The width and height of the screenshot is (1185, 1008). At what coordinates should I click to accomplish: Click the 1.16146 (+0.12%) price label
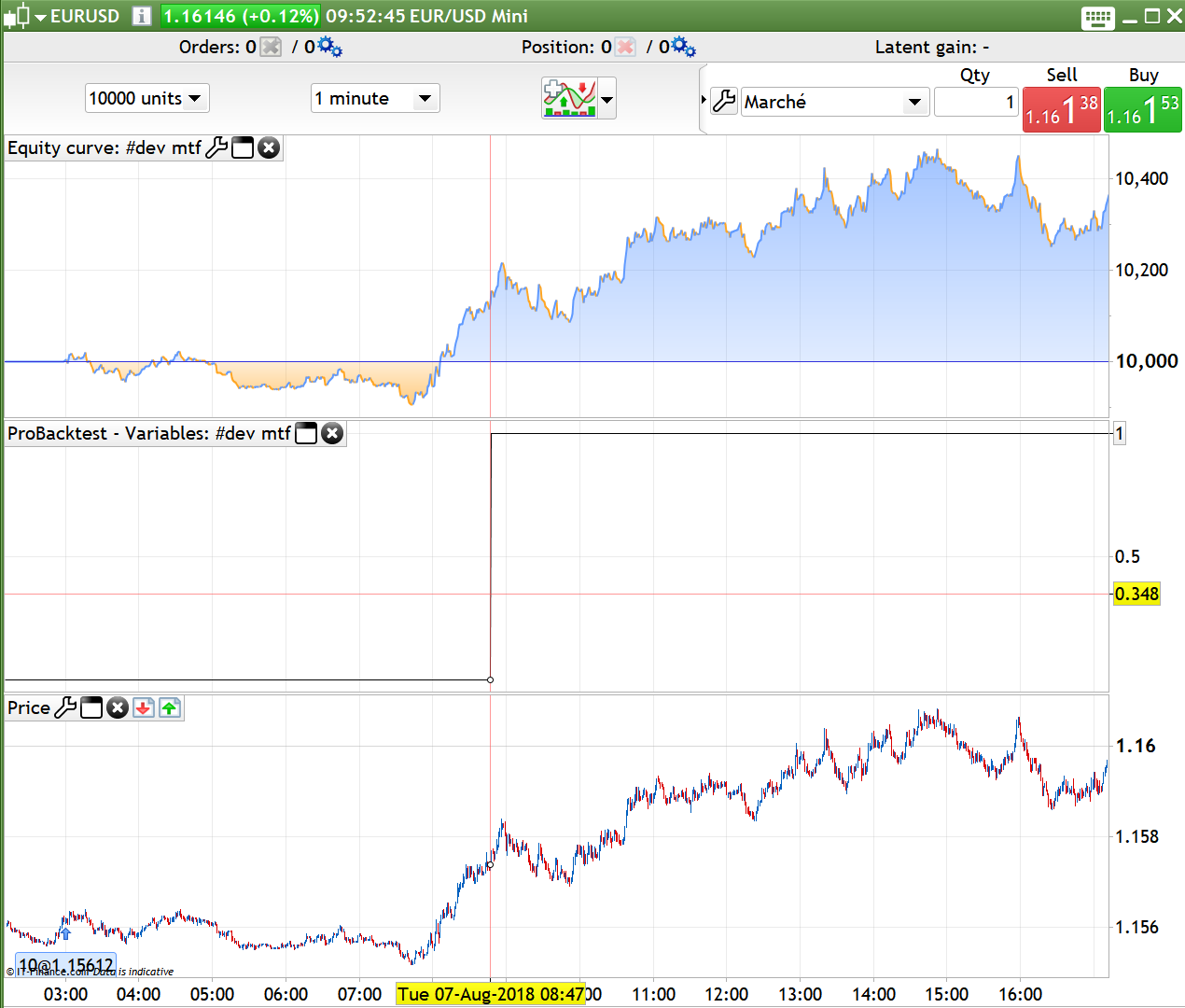click(x=241, y=16)
